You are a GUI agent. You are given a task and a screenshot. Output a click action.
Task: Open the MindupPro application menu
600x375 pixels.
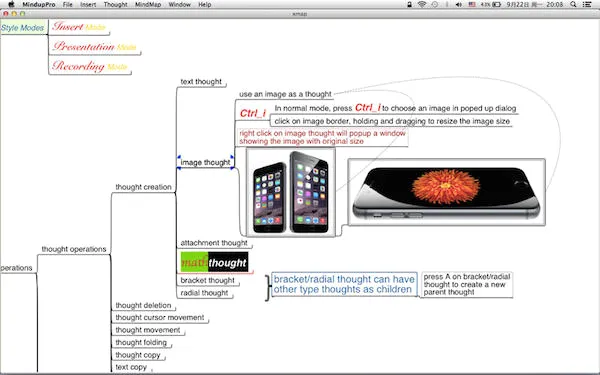coord(39,5)
